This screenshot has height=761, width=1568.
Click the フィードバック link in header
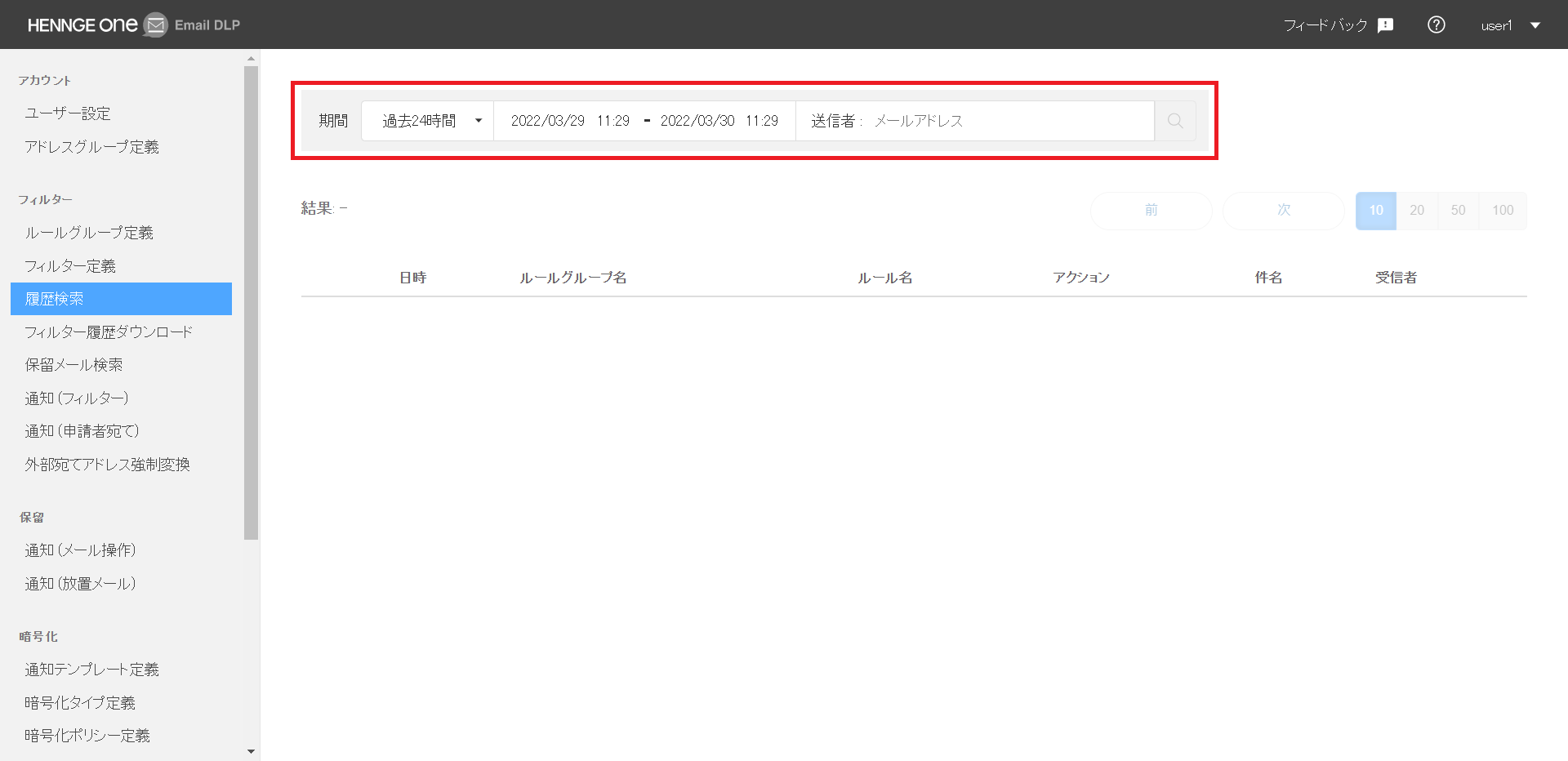click(1325, 25)
